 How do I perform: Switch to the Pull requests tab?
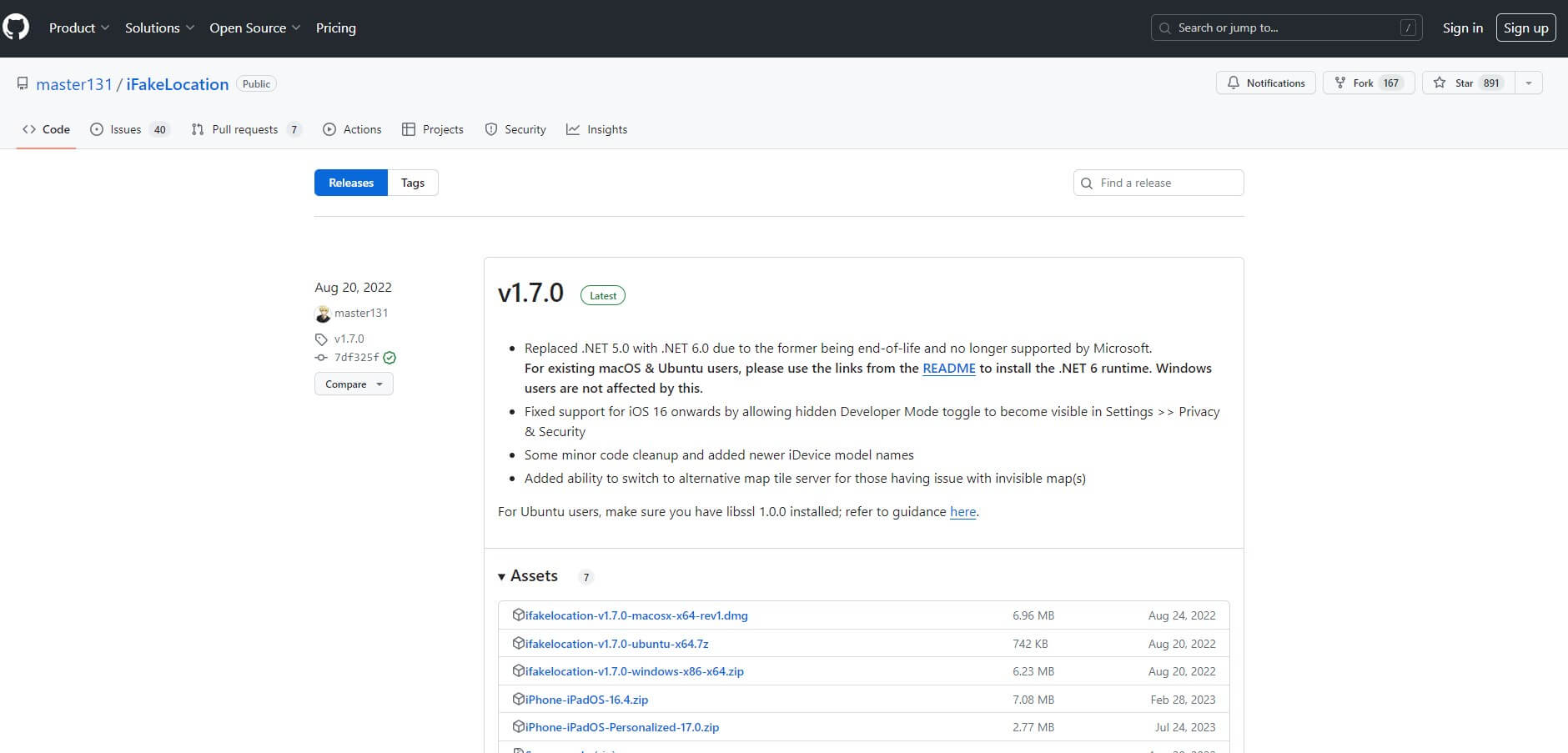246,129
